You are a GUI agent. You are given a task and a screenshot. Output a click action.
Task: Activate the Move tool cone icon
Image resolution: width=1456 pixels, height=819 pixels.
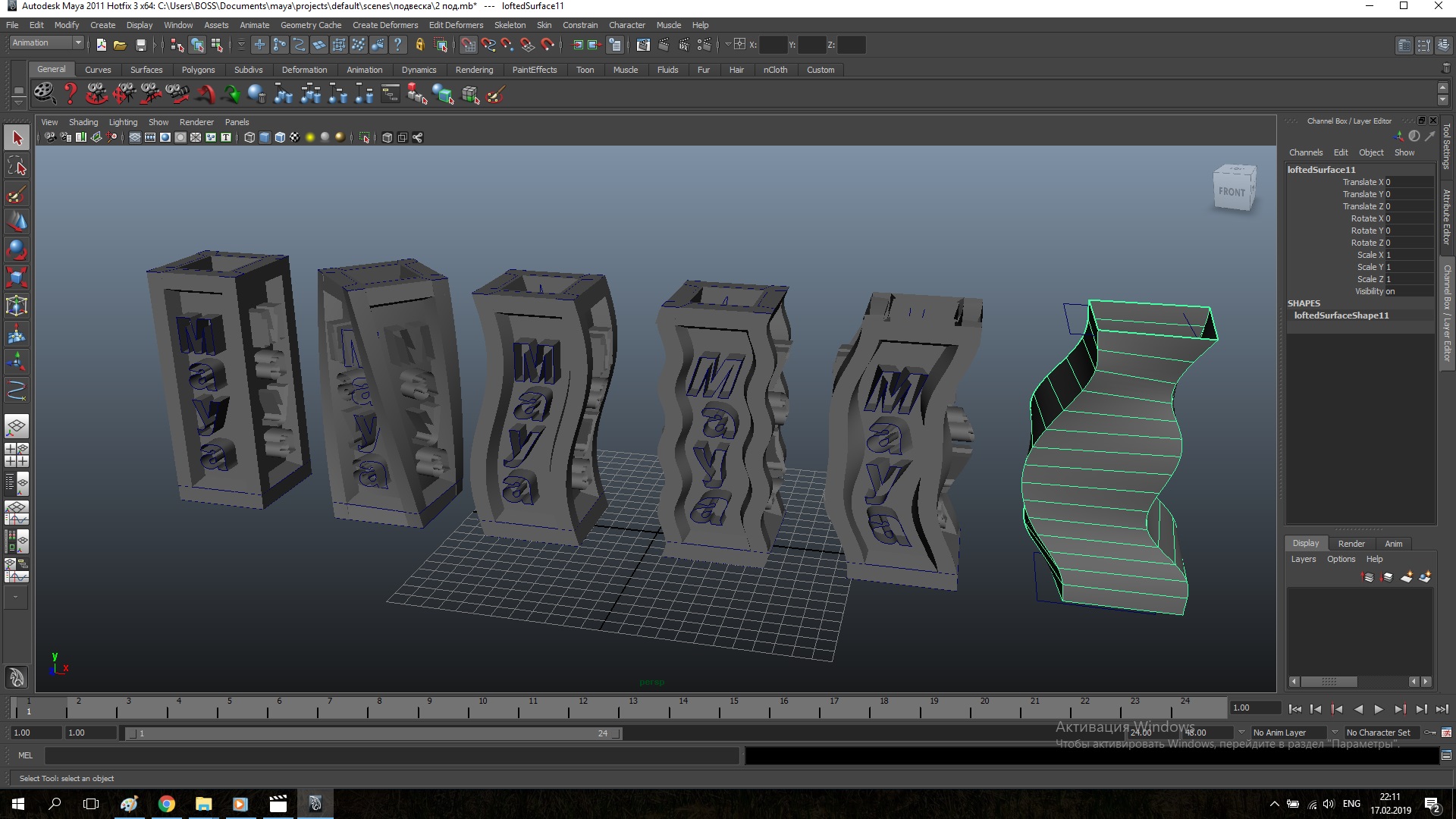pos(17,221)
